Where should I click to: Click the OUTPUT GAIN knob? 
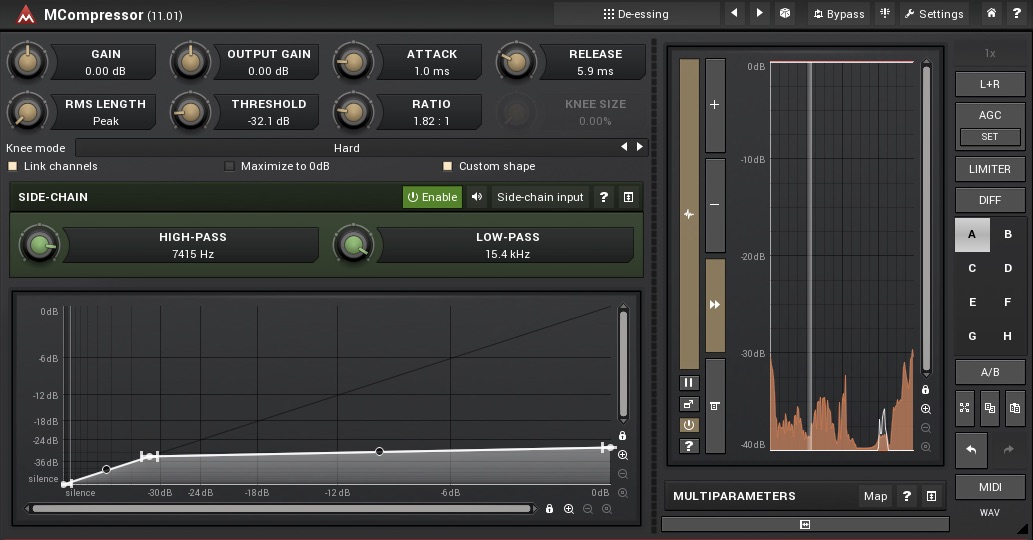point(190,62)
